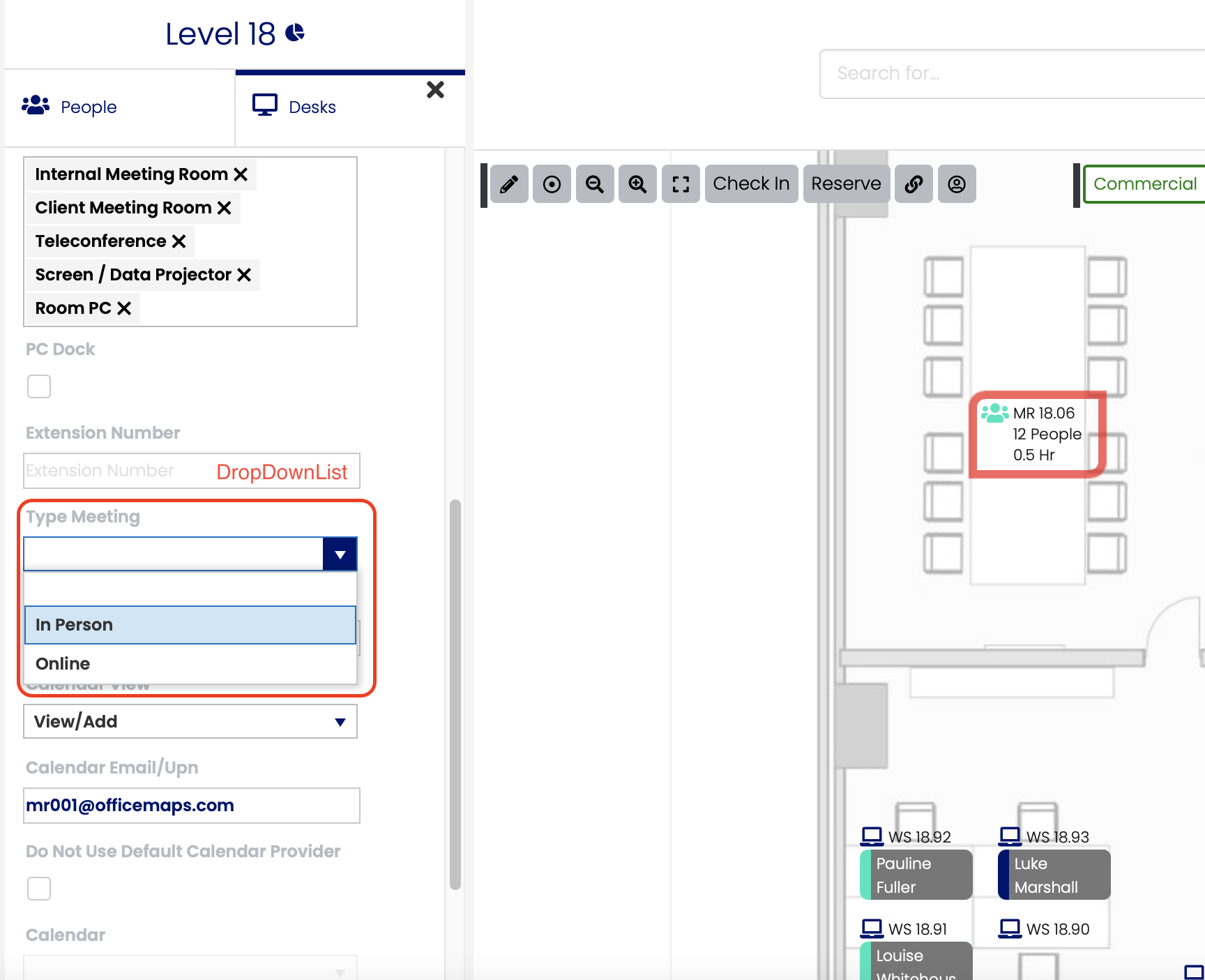
Task: Click the Check In button
Action: pos(751,184)
